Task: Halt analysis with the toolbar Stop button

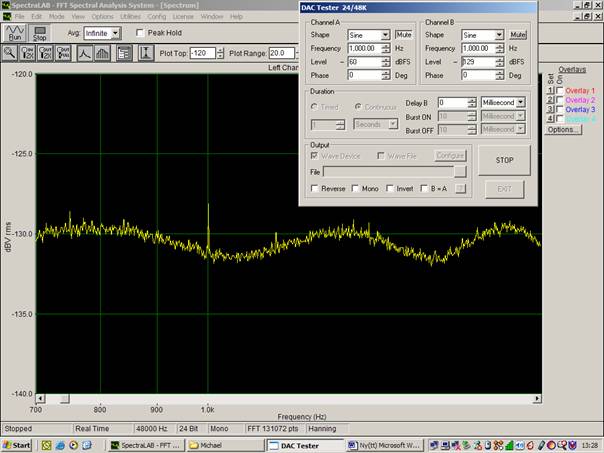Action: point(39,33)
